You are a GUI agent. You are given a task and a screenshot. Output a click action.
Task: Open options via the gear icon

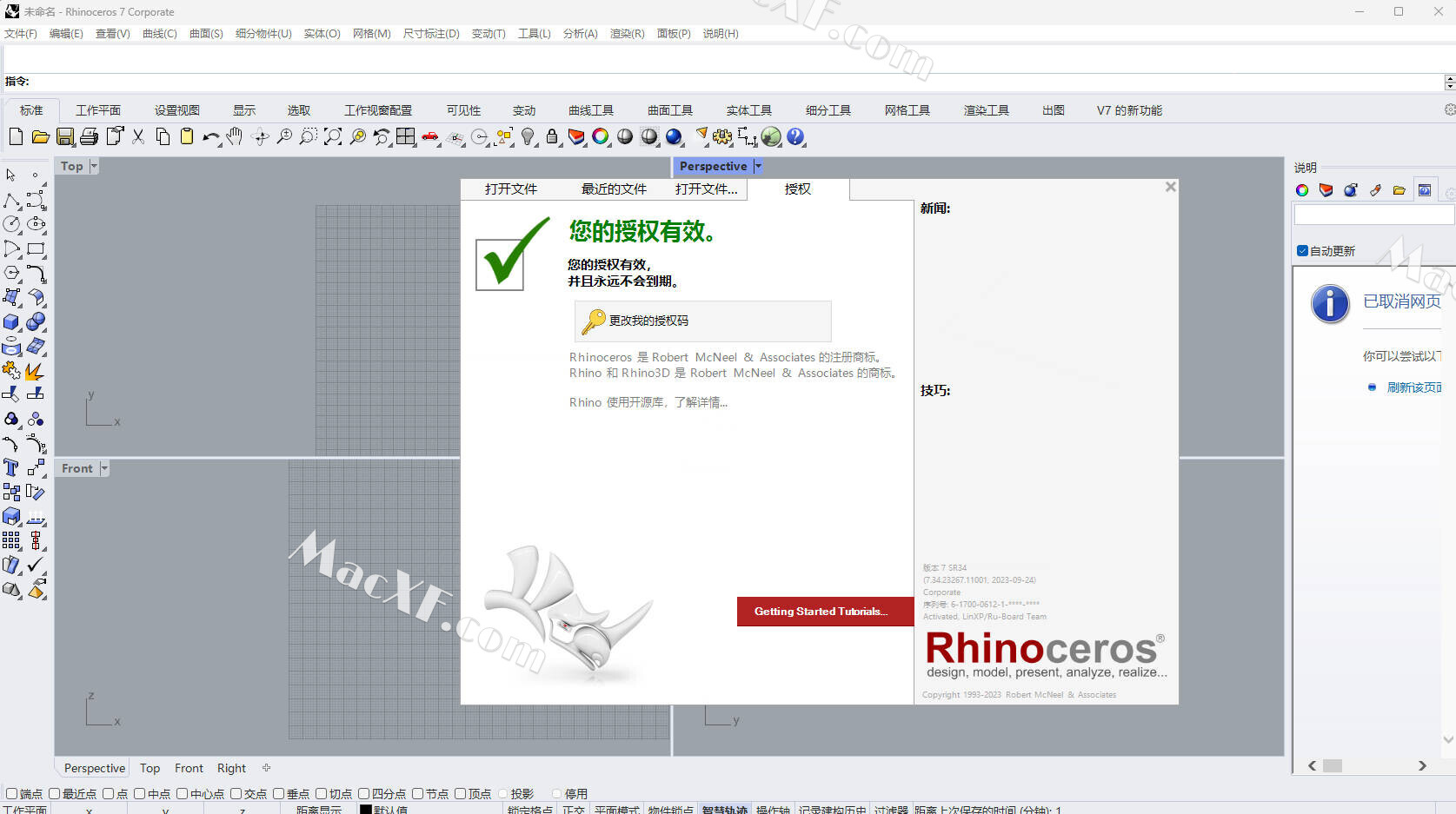coord(722,136)
